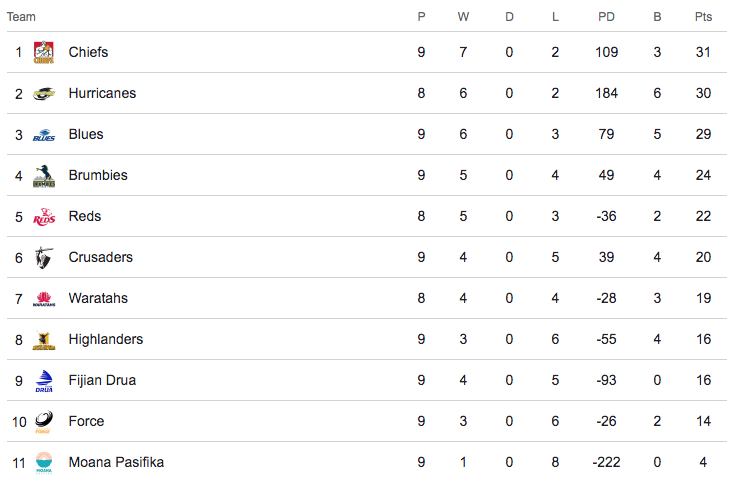Click the Brumbies team logo
Viewport: 738px width, 496px height.
[x=43, y=176]
